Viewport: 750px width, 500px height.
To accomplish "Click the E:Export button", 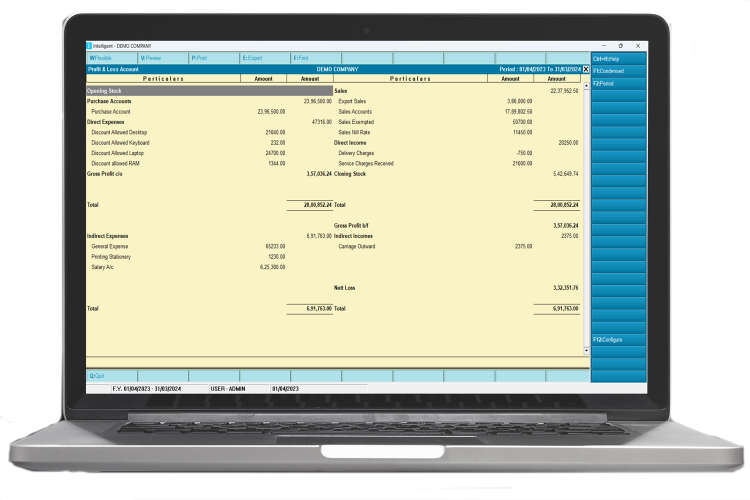I will (265, 58).
